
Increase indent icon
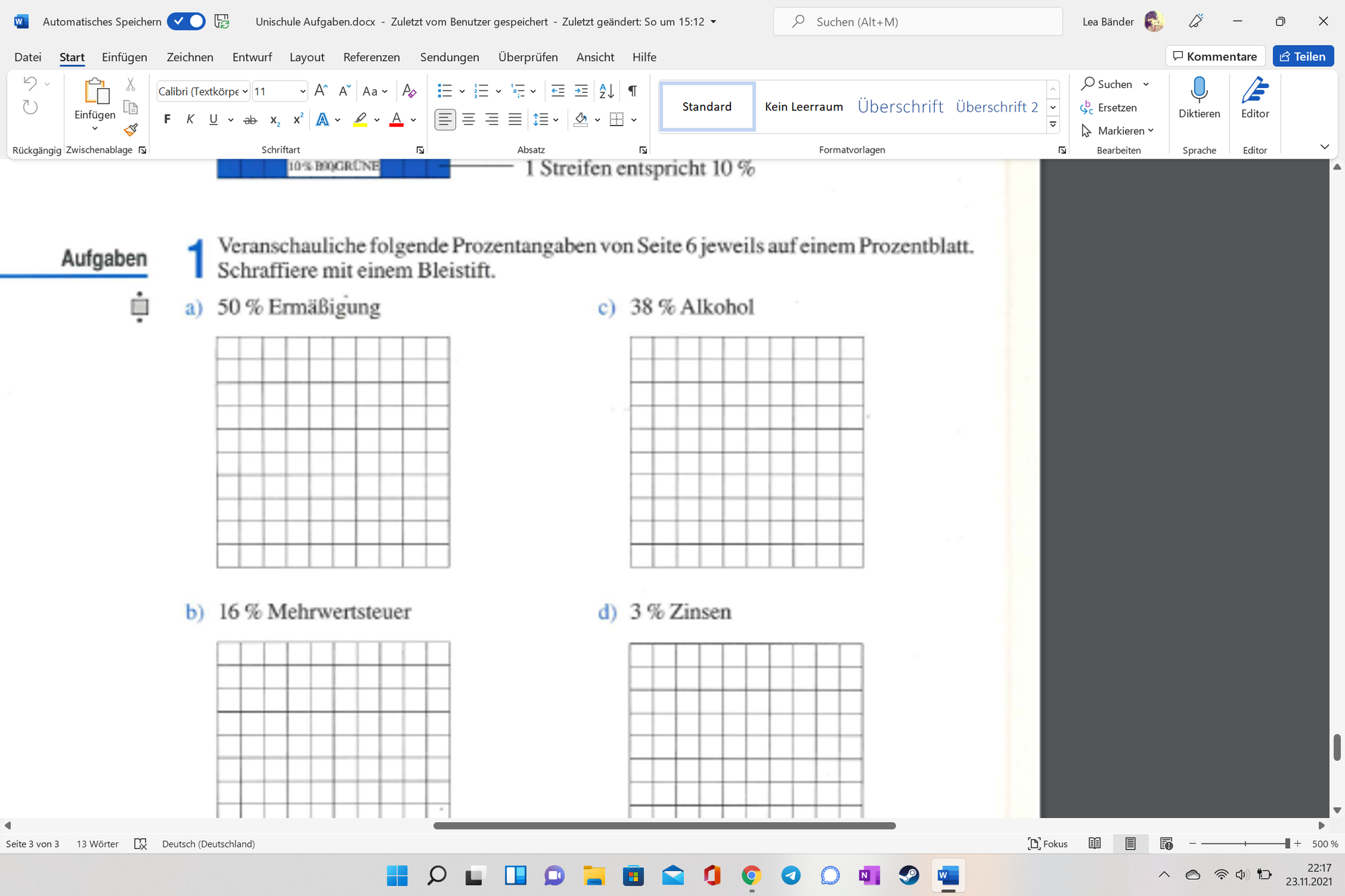point(581,91)
